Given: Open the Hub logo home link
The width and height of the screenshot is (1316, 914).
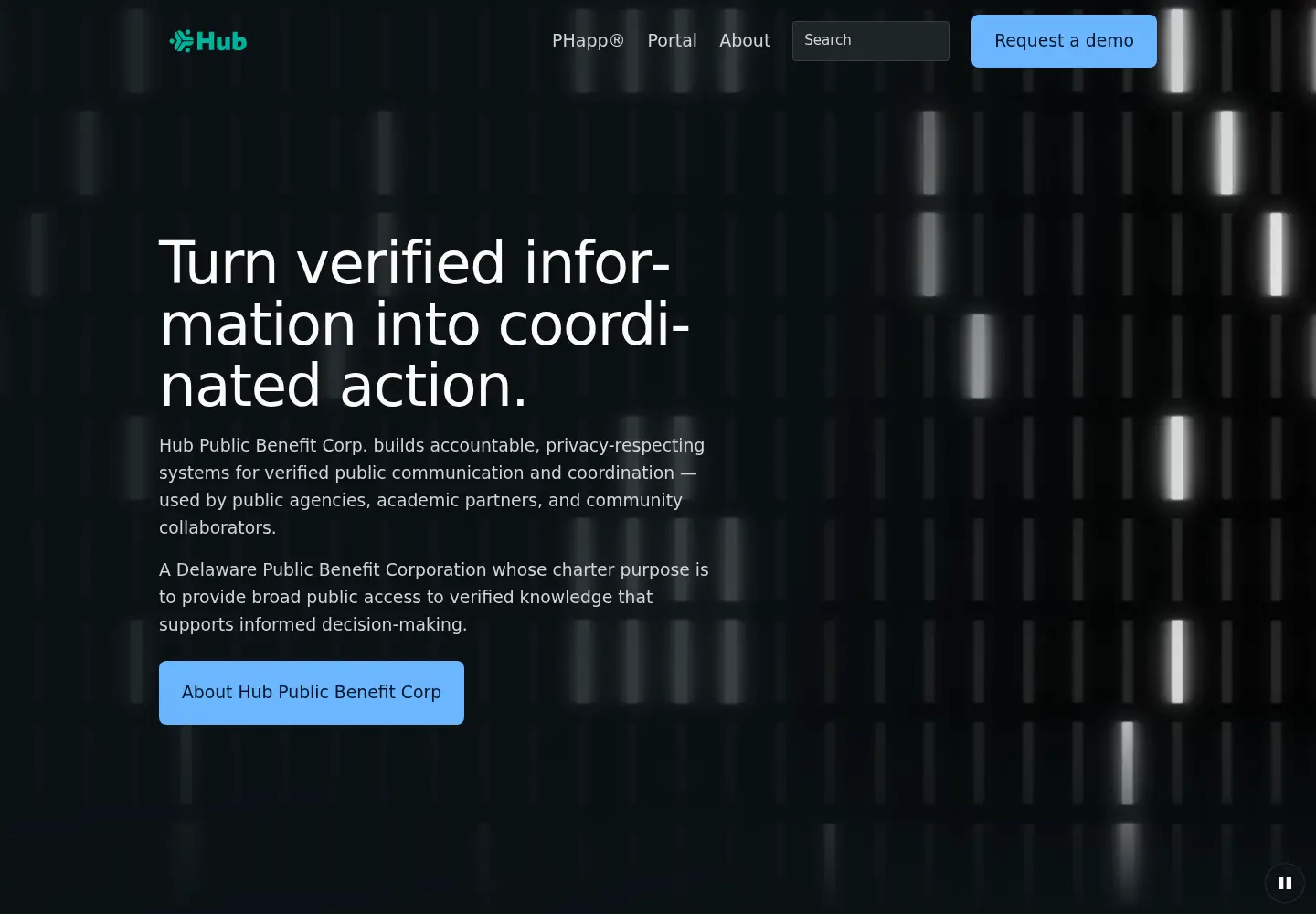Looking at the screenshot, I should 208,41.
